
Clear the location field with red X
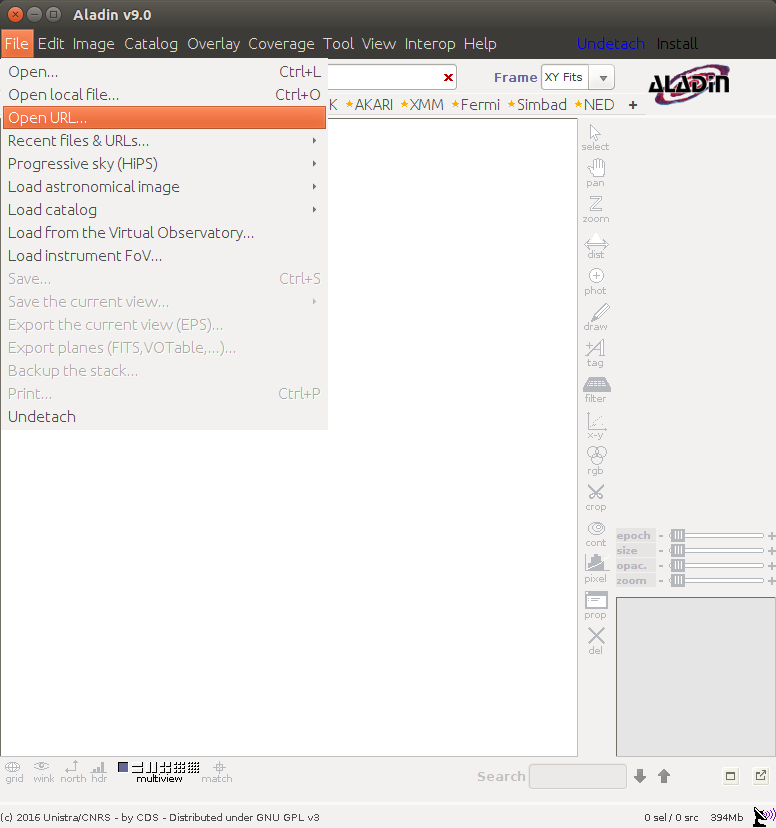448,78
